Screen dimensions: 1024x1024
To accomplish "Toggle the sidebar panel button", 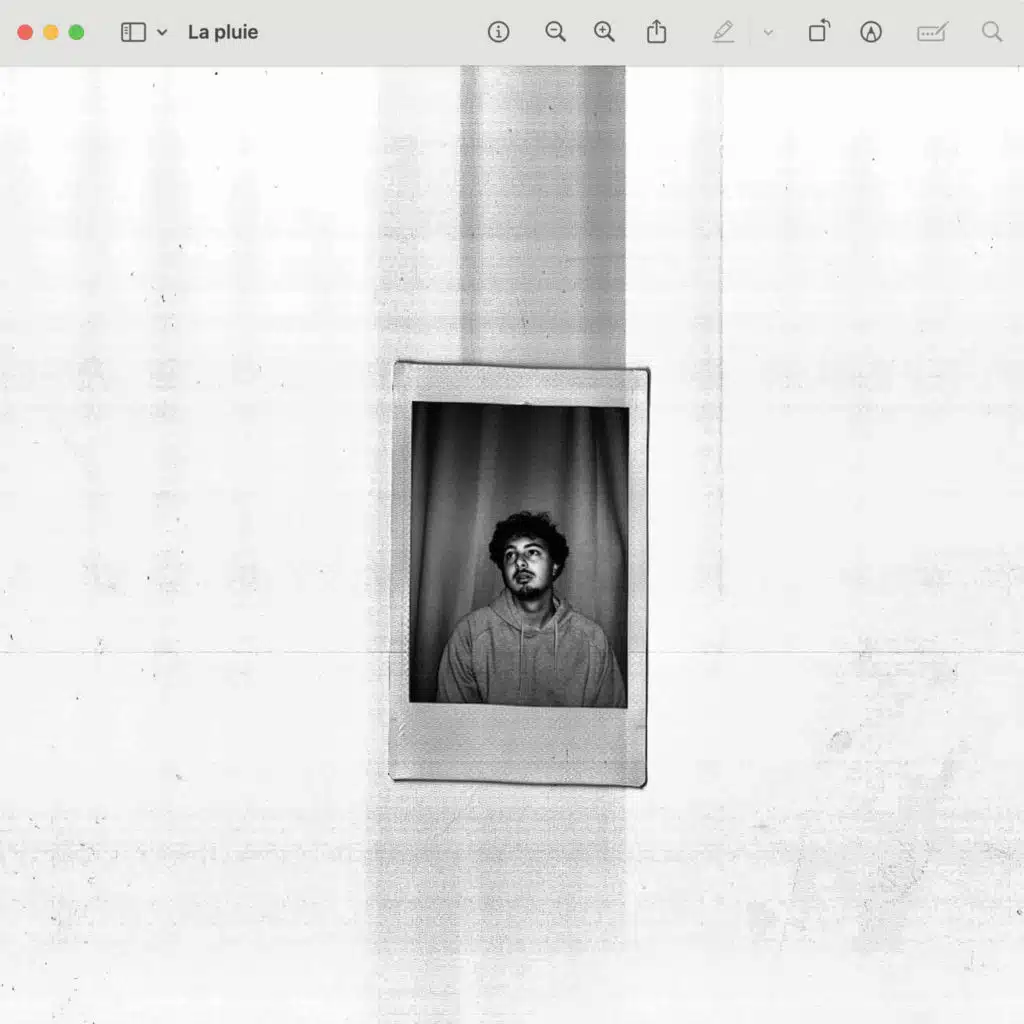I will click(x=133, y=32).
